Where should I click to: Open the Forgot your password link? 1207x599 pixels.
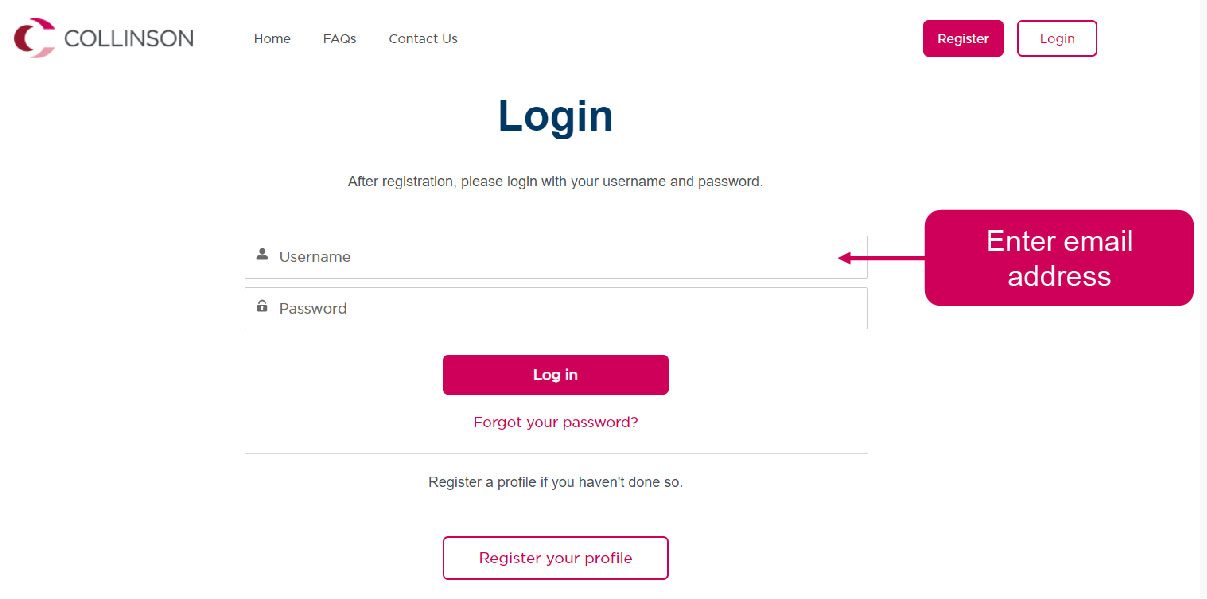point(556,422)
